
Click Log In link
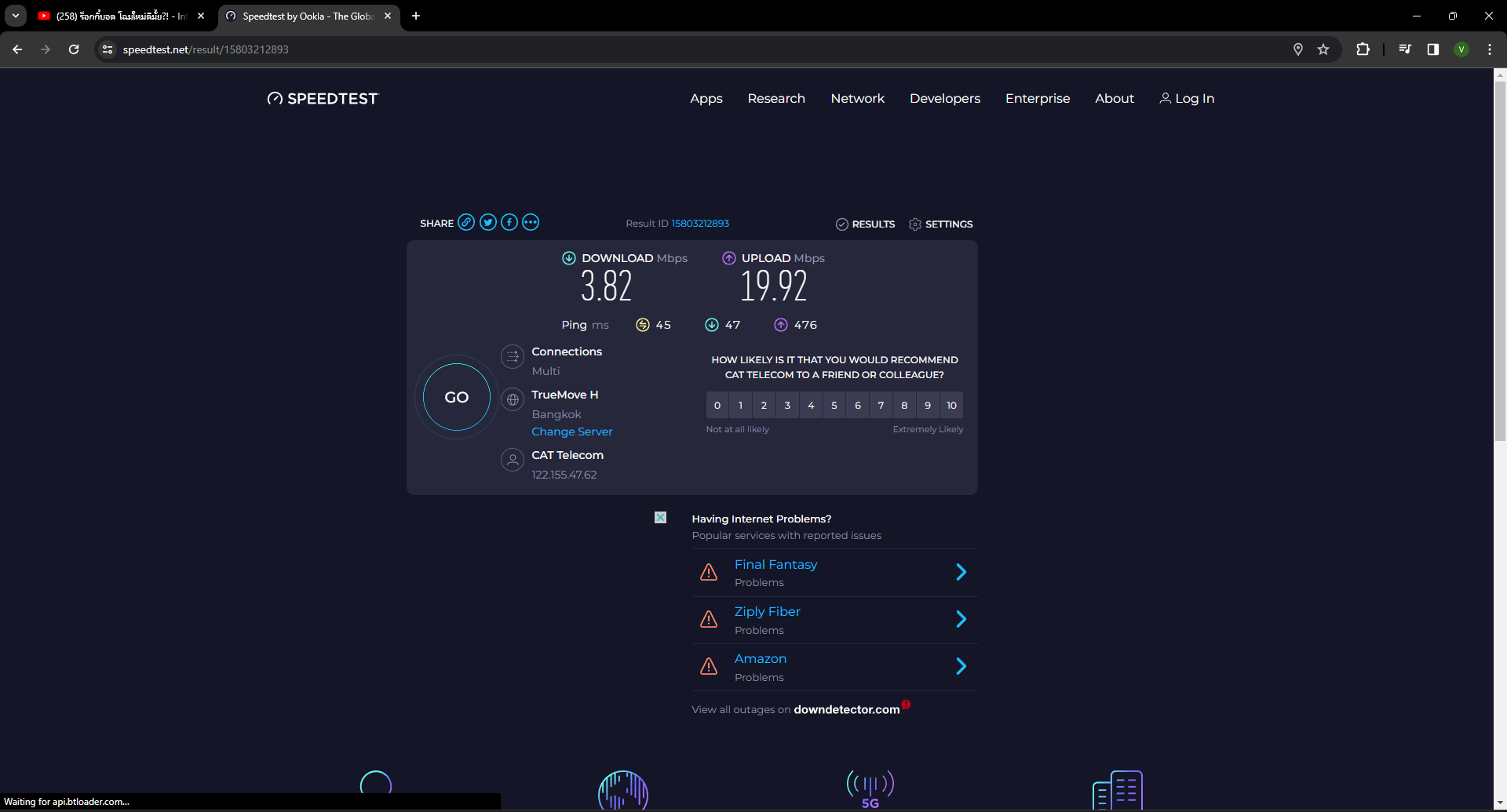(x=1187, y=98)
